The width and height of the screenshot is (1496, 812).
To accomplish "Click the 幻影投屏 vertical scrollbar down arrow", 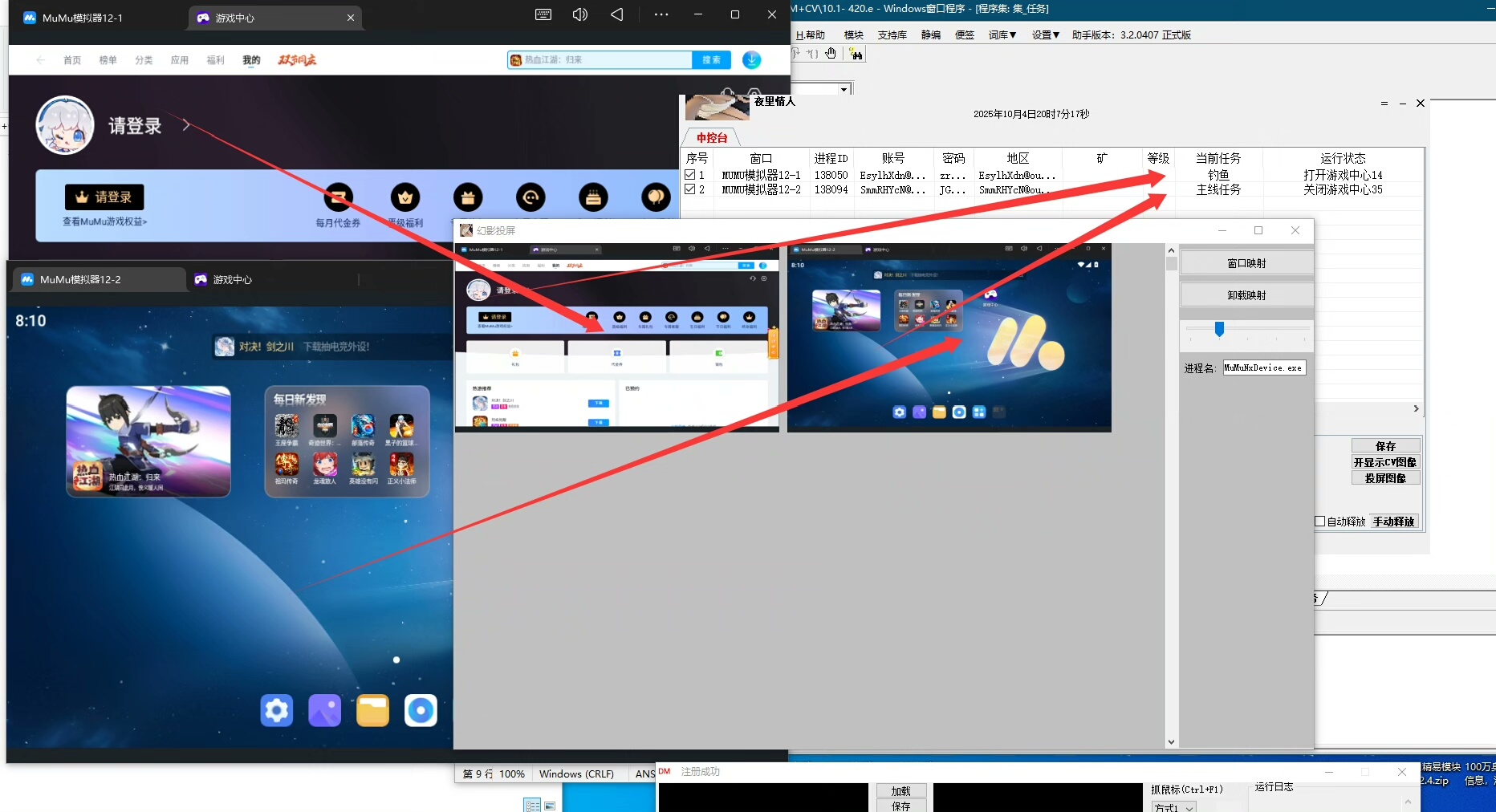I will [x=1171, y=742].
